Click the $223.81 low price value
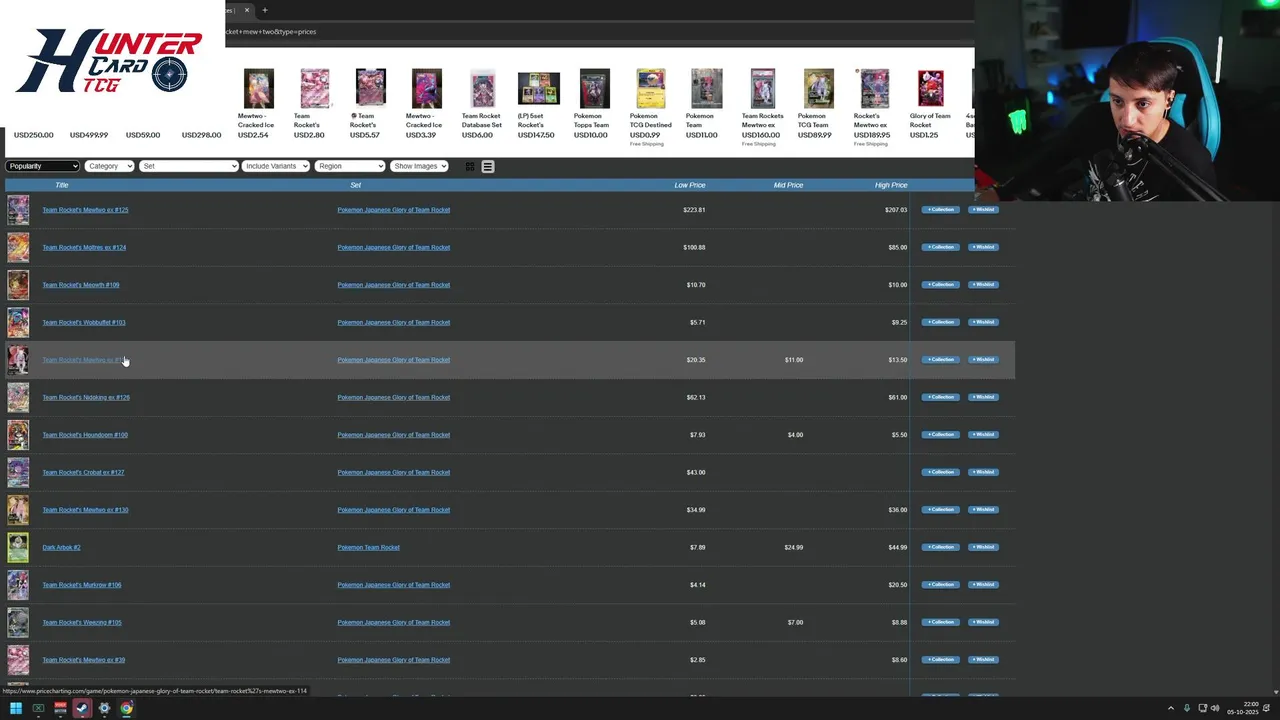Viewport: 1280px width, 720px height. pos(694,210)
